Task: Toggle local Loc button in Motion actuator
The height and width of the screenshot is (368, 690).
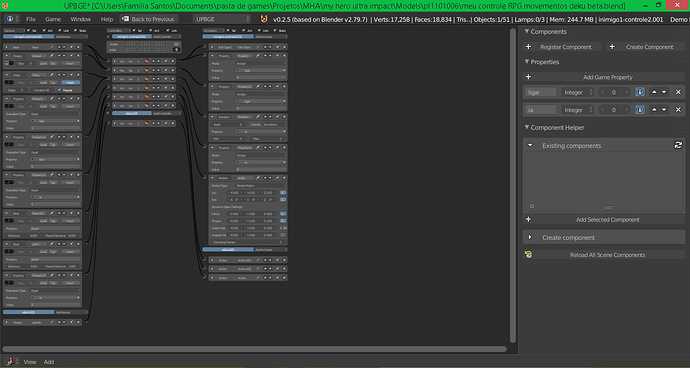Action: click(283, 192)
